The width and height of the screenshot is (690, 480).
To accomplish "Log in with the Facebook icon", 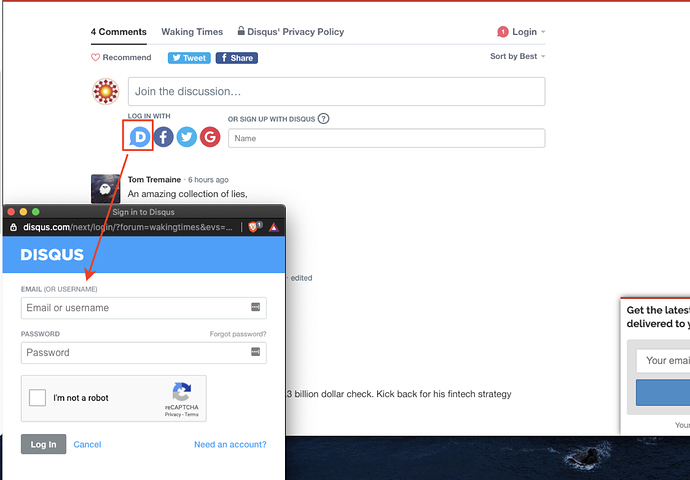I will (163, 137).
